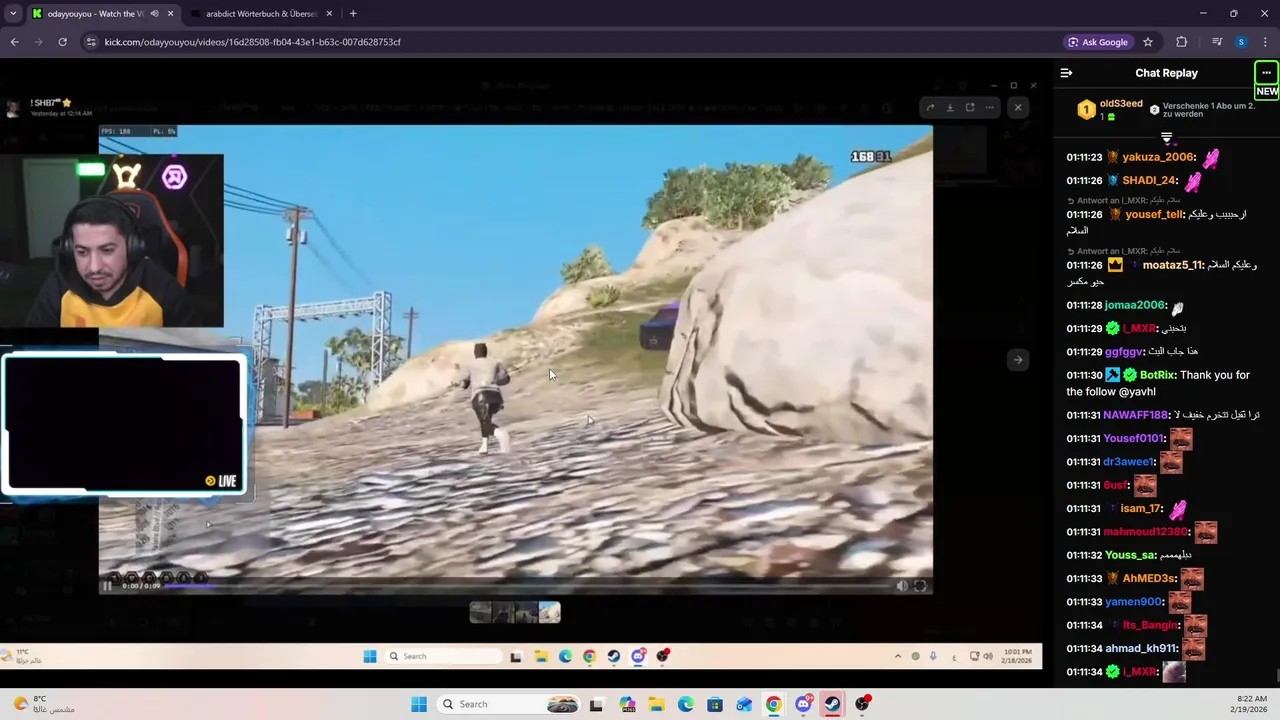
Task: Open Chrome media control icon
Action: [x=1216, y=42]
